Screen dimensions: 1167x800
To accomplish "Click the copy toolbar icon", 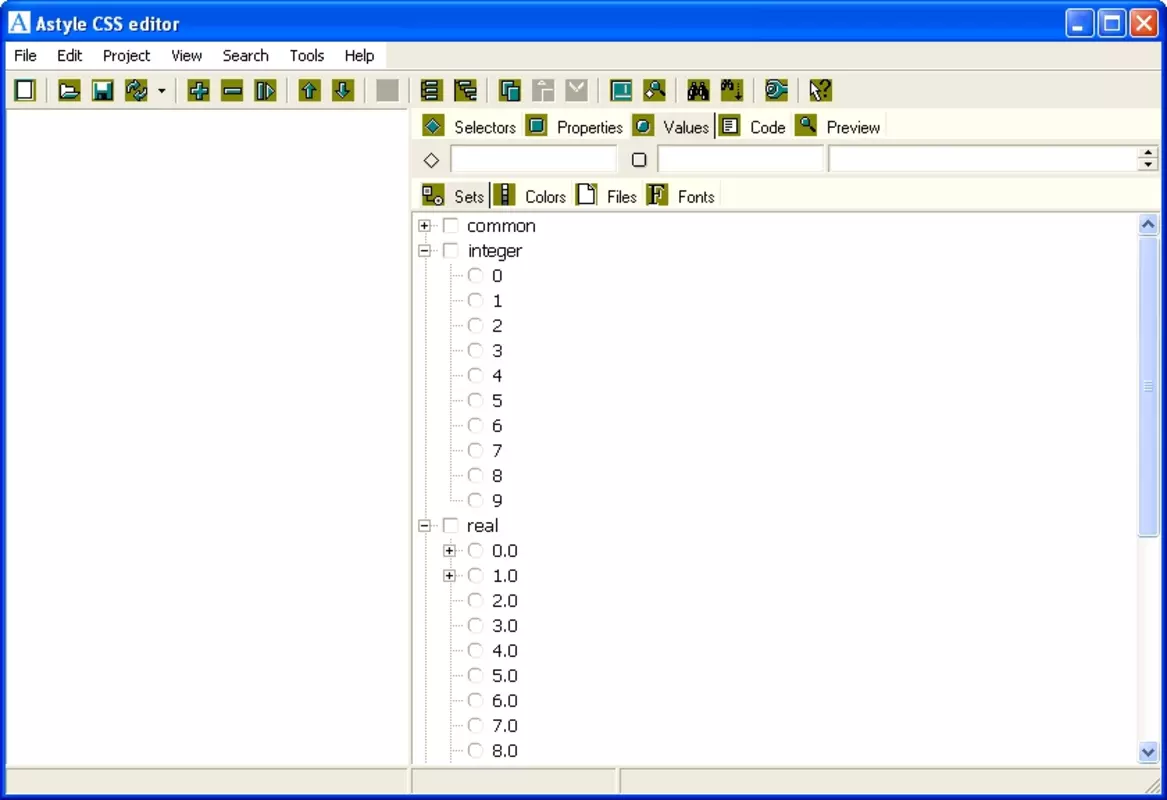I will pos(510,91).
